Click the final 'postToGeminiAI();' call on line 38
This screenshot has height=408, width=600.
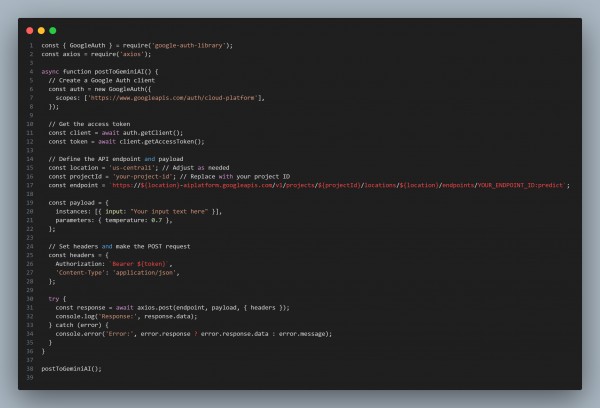(72, 369)
